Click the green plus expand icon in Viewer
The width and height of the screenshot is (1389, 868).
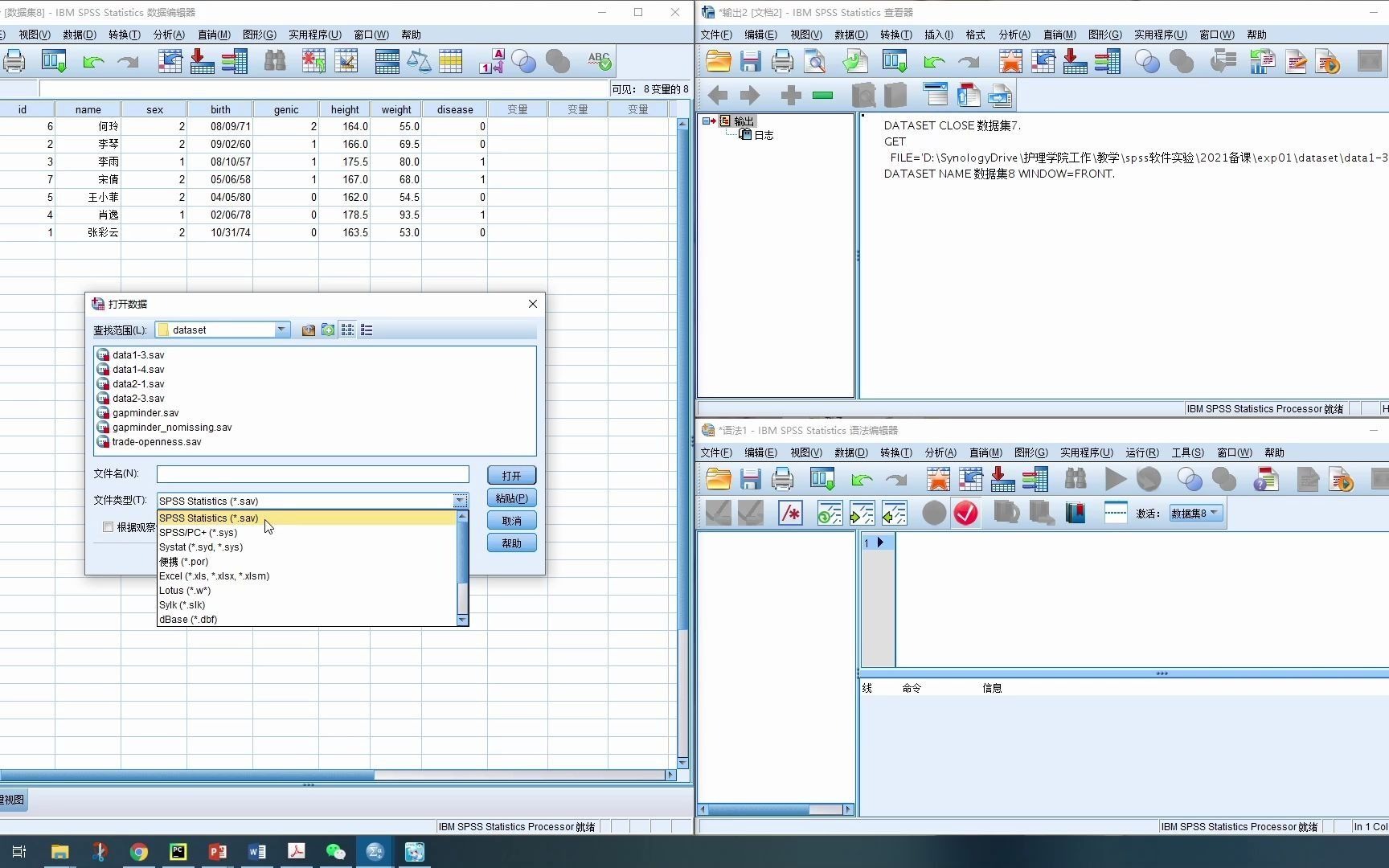click(791, 96)
